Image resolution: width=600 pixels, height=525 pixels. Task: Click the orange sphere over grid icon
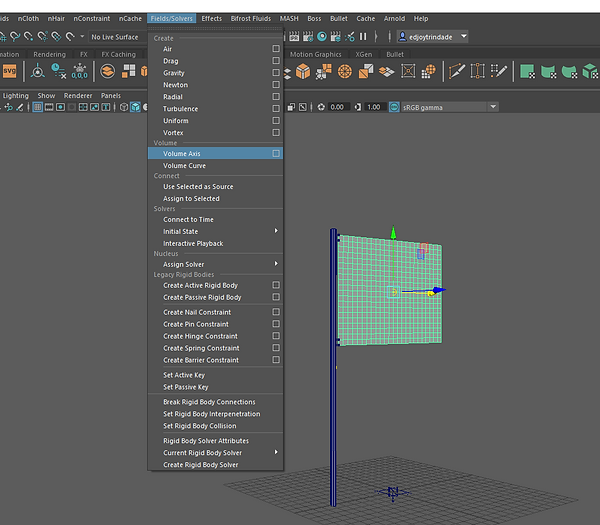(x=429, y=71)
